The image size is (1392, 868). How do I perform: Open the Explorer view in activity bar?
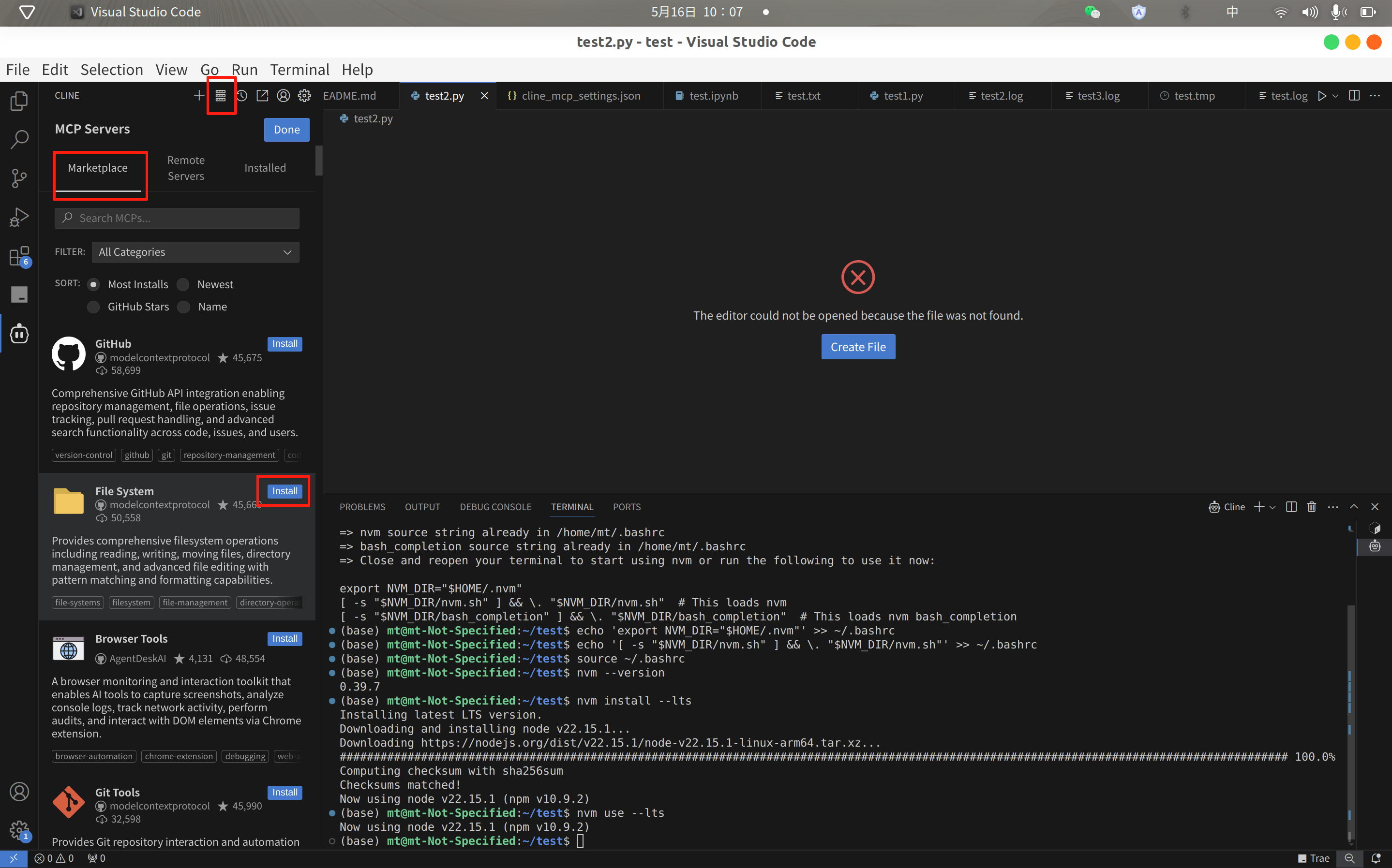pos(19,101)
